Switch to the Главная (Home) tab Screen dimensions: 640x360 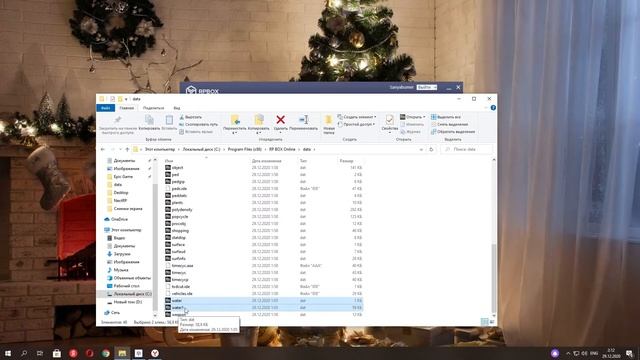tap(127, 108)
